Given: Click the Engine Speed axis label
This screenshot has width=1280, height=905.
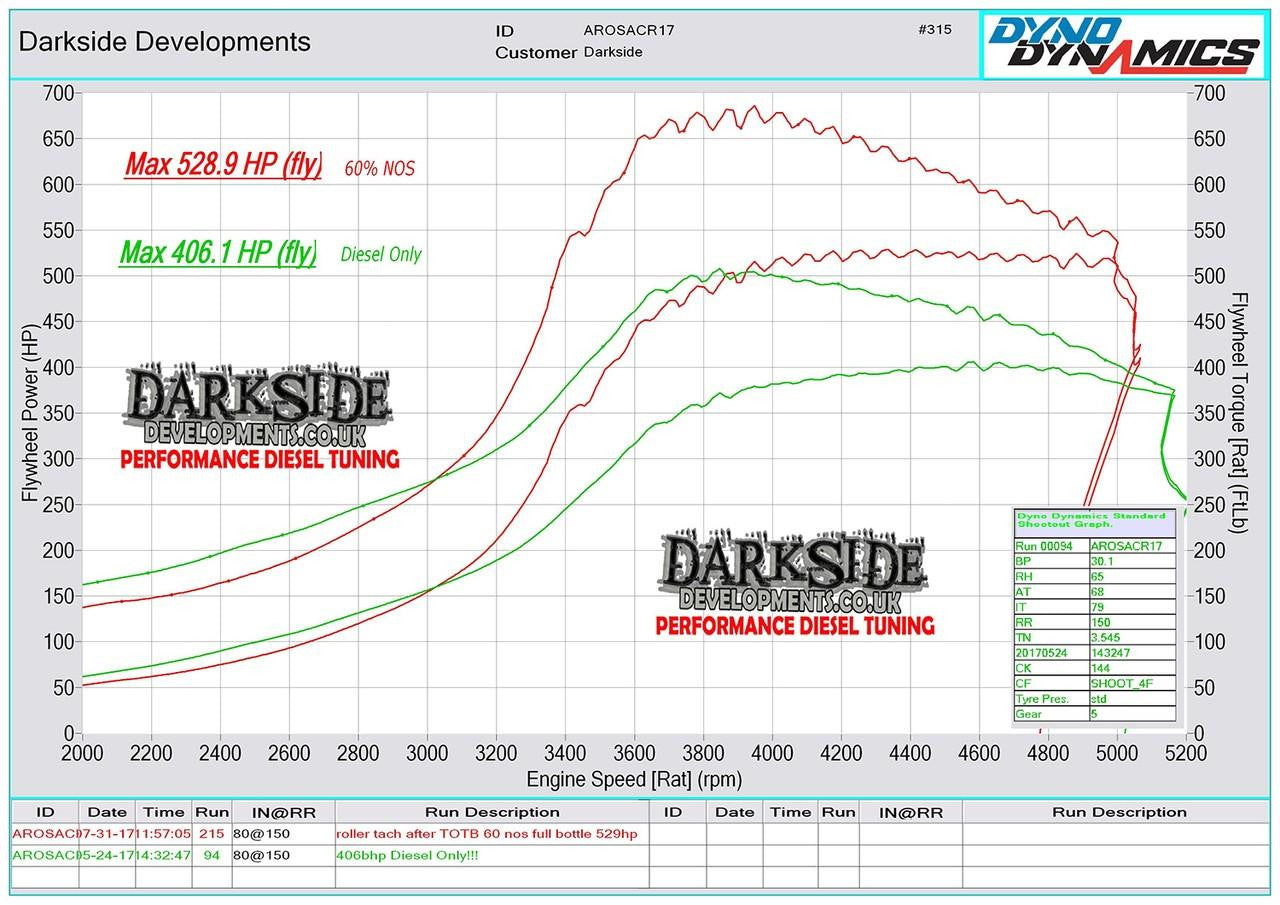Looking at the screenshot, I should 634,779.
